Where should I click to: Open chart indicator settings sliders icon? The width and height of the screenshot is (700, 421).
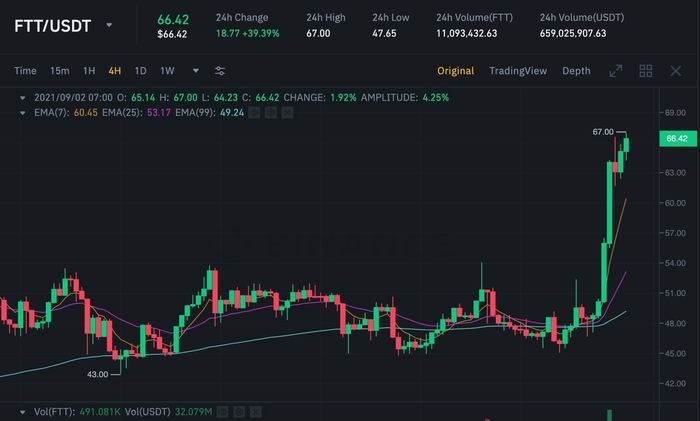pyautogui.click(x=220, y=71)
